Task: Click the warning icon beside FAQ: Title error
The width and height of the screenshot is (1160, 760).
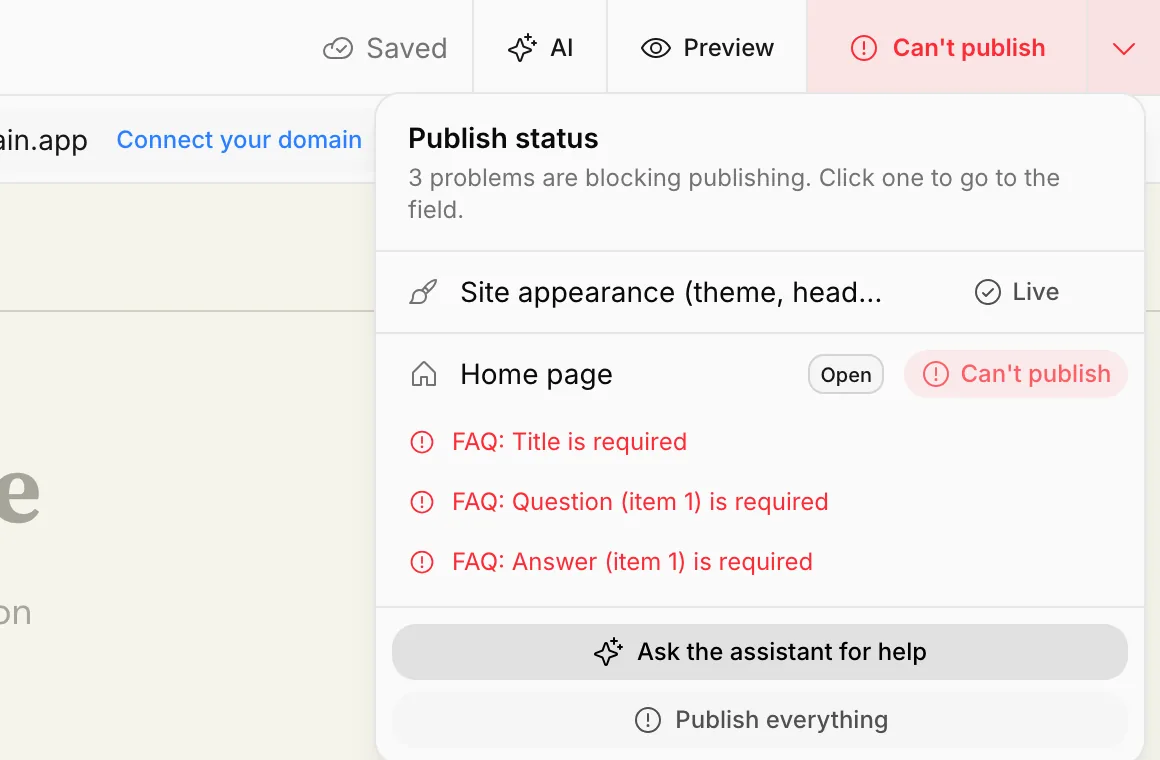Action: tap(422, 442)
